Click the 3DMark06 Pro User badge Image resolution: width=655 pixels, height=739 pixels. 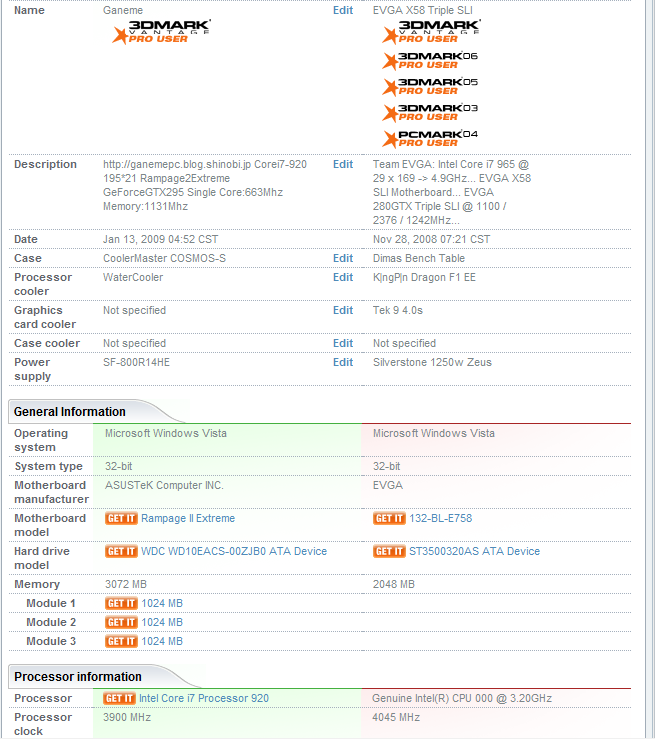430,61
